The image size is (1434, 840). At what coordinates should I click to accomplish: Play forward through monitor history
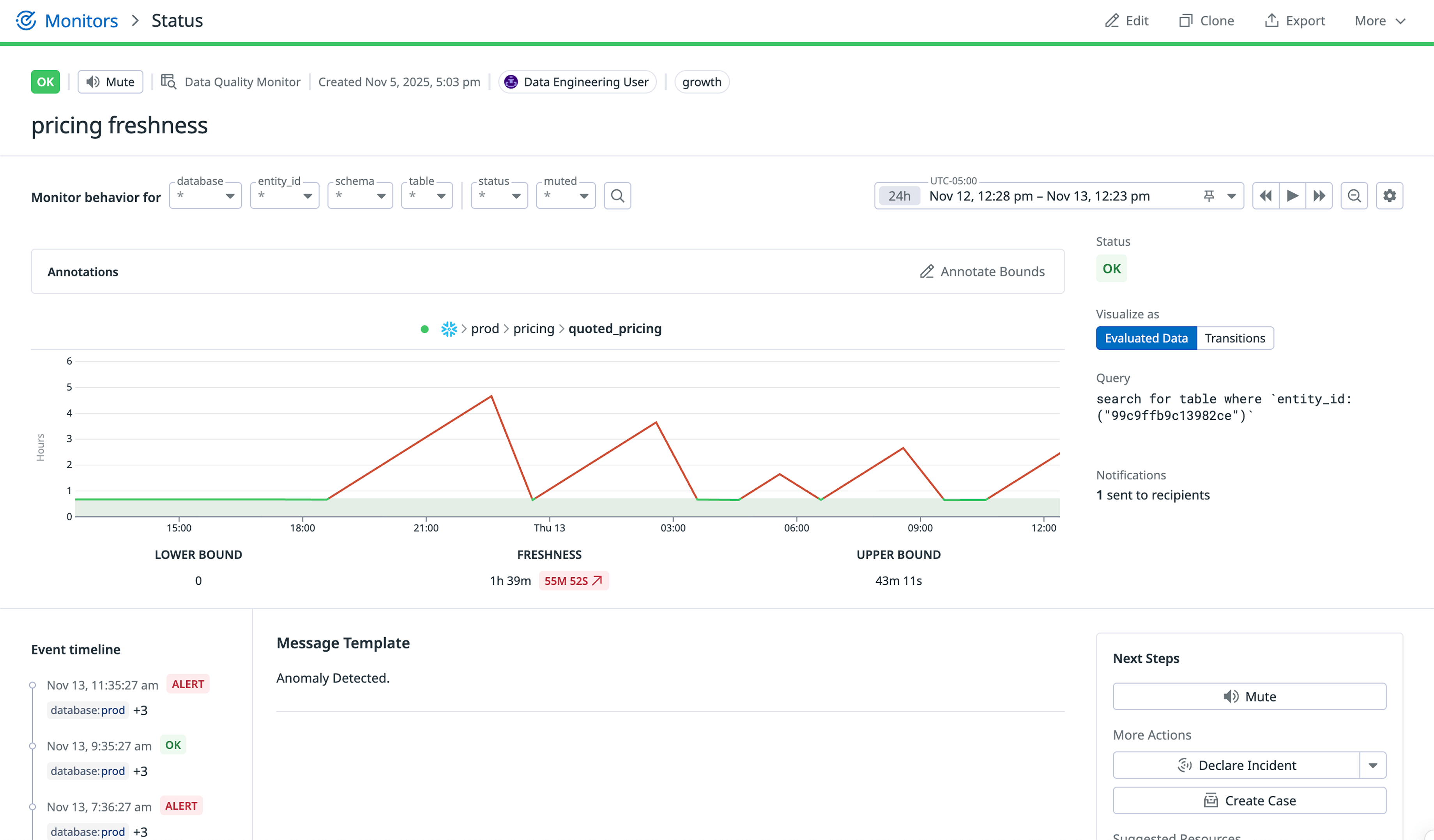coord(1292,195)
